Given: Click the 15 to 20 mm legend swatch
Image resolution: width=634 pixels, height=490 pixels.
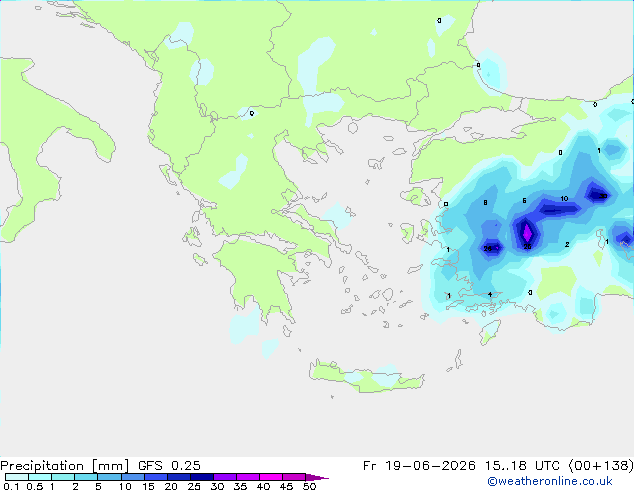Looking at the screenshot, I should (156, 477).
